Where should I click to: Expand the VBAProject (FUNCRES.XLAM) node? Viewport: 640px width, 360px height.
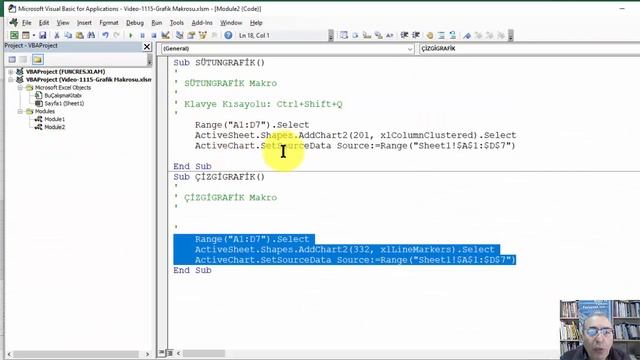coord(11,72)
